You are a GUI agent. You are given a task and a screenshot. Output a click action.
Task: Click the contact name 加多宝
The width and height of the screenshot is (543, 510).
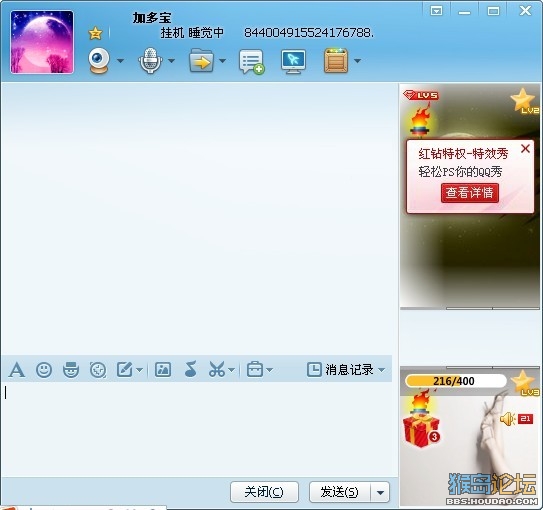click(152, 18)
